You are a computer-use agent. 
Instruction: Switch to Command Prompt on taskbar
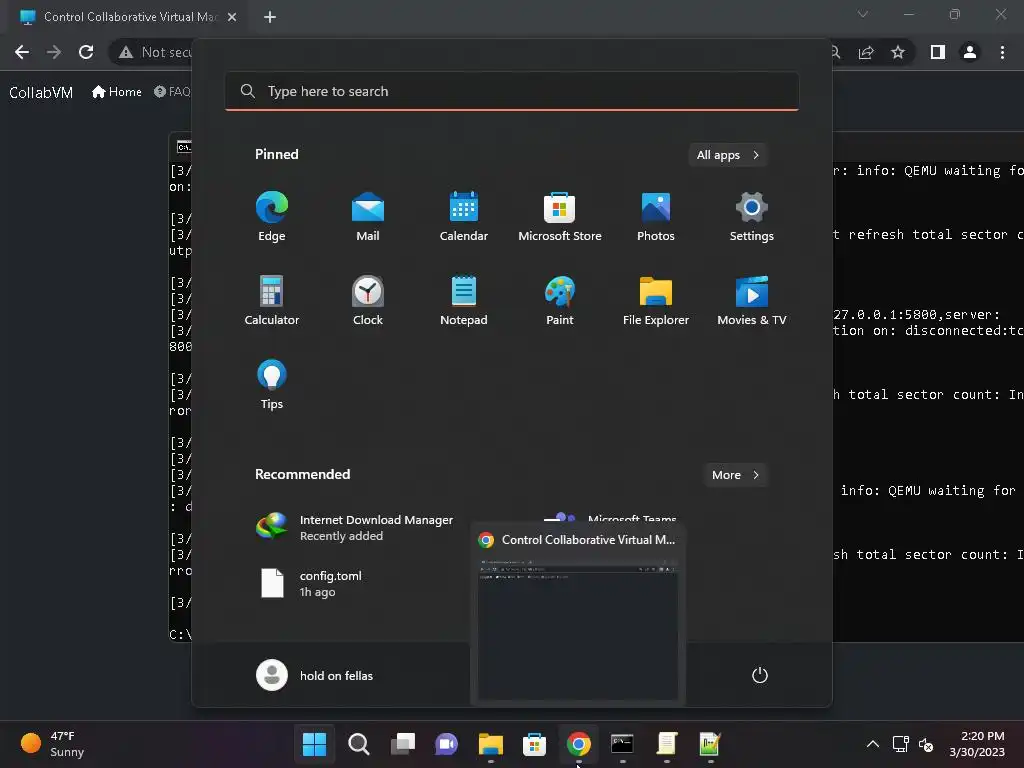pos(622,744)
